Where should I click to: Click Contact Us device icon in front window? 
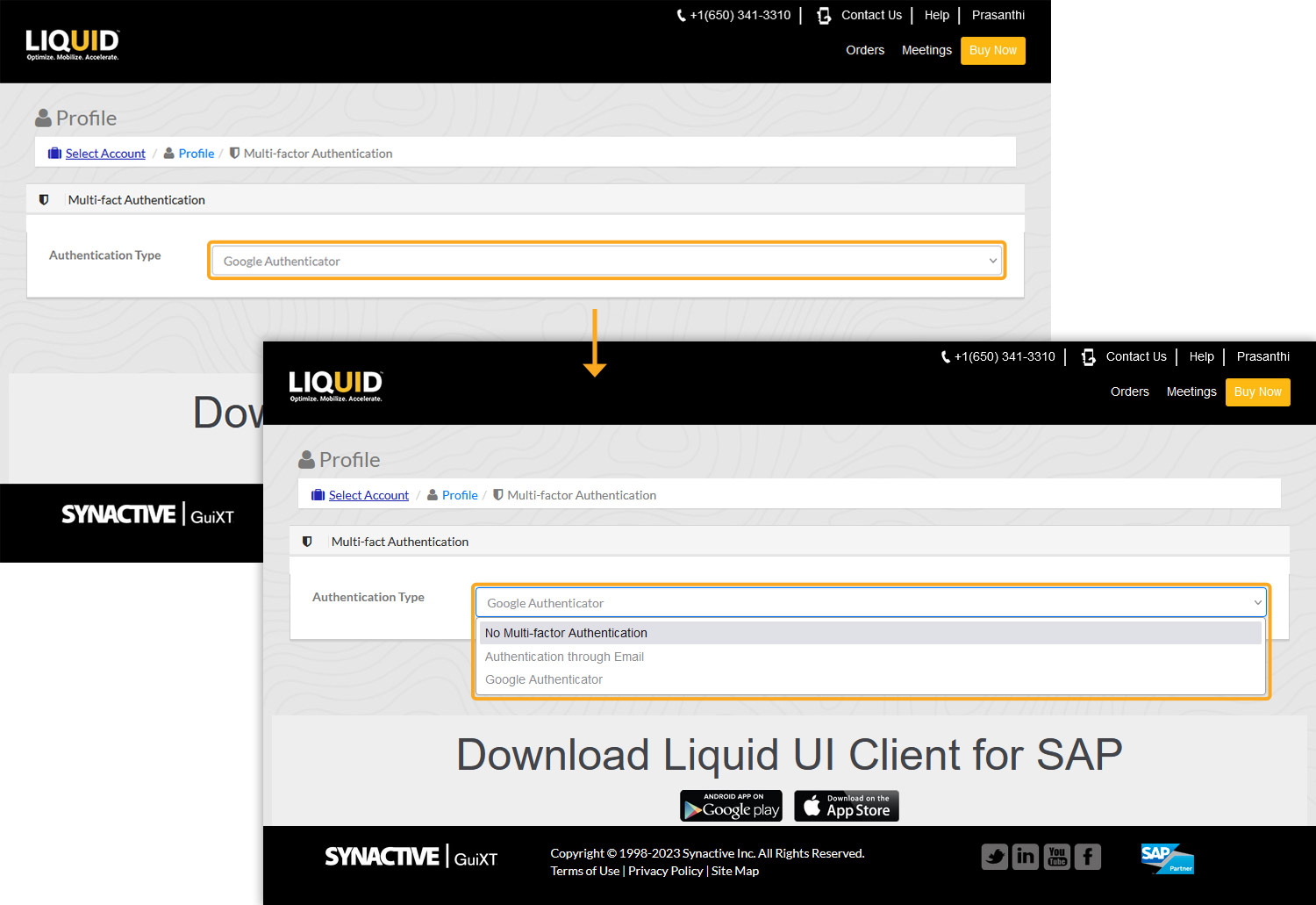pyautogui.click(x=1089, y=357)
